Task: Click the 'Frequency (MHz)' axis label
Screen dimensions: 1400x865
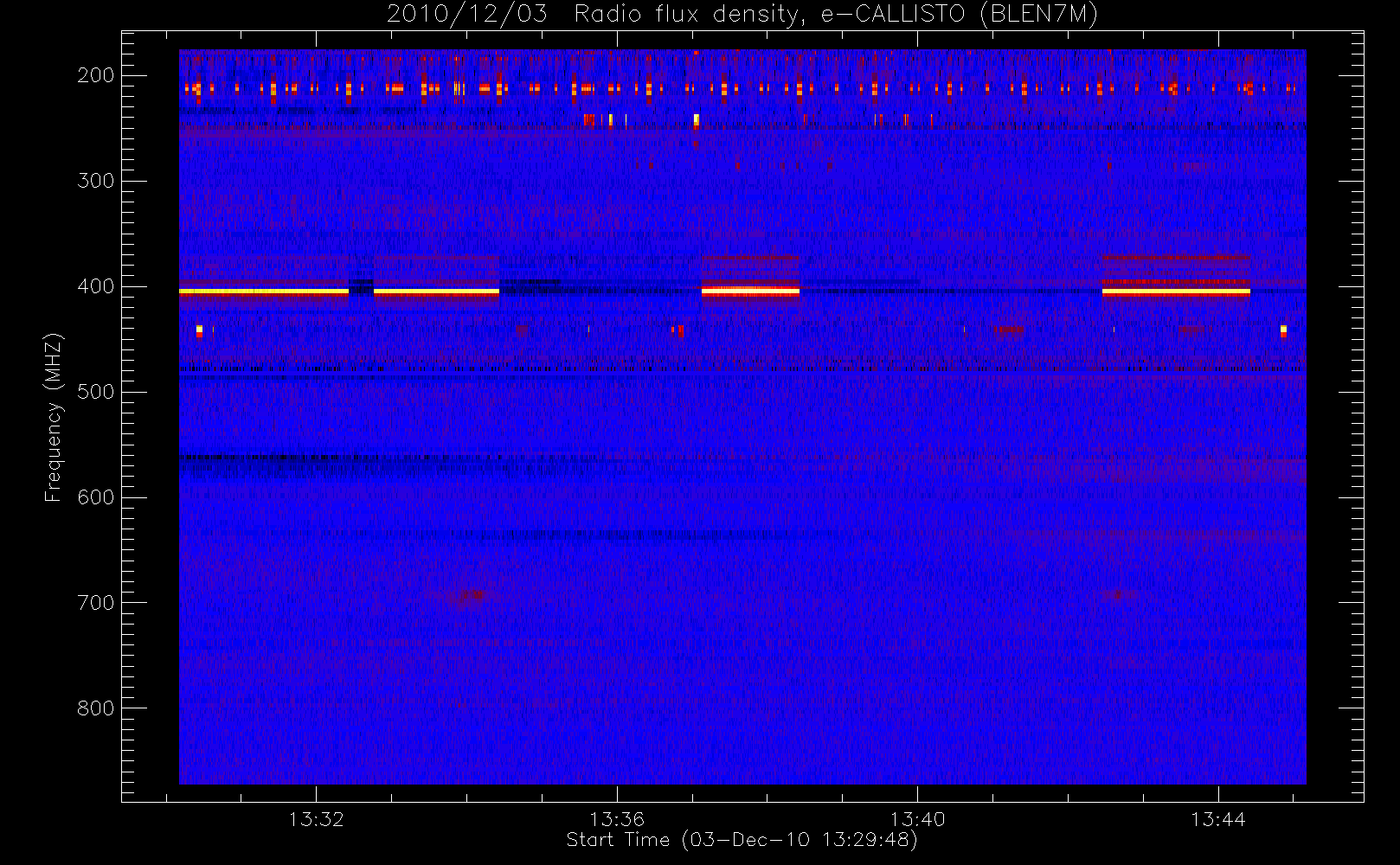Action: (54, 417)
